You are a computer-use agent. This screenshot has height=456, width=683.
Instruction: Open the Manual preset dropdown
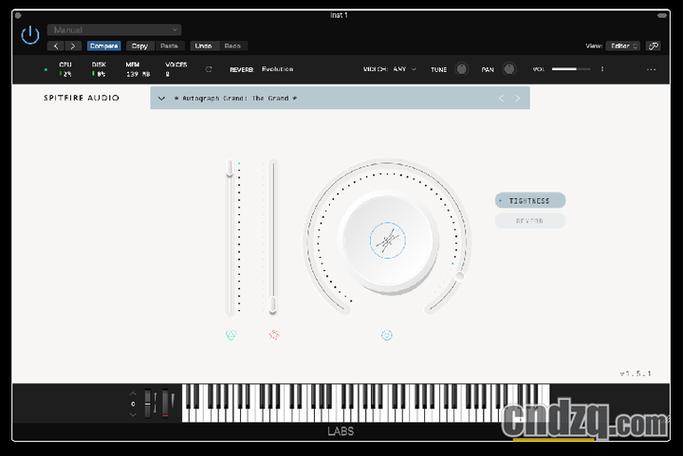(x=114, y=30)
